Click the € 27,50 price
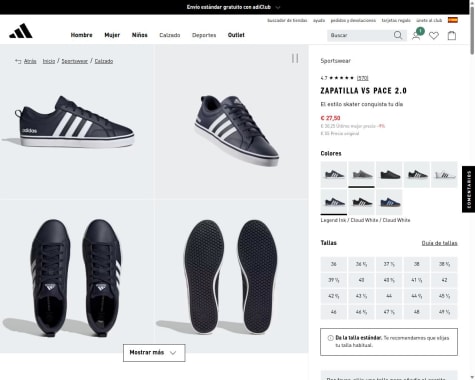Image resolution: width=475 pixels, height=380 pixels. point(330,118)
